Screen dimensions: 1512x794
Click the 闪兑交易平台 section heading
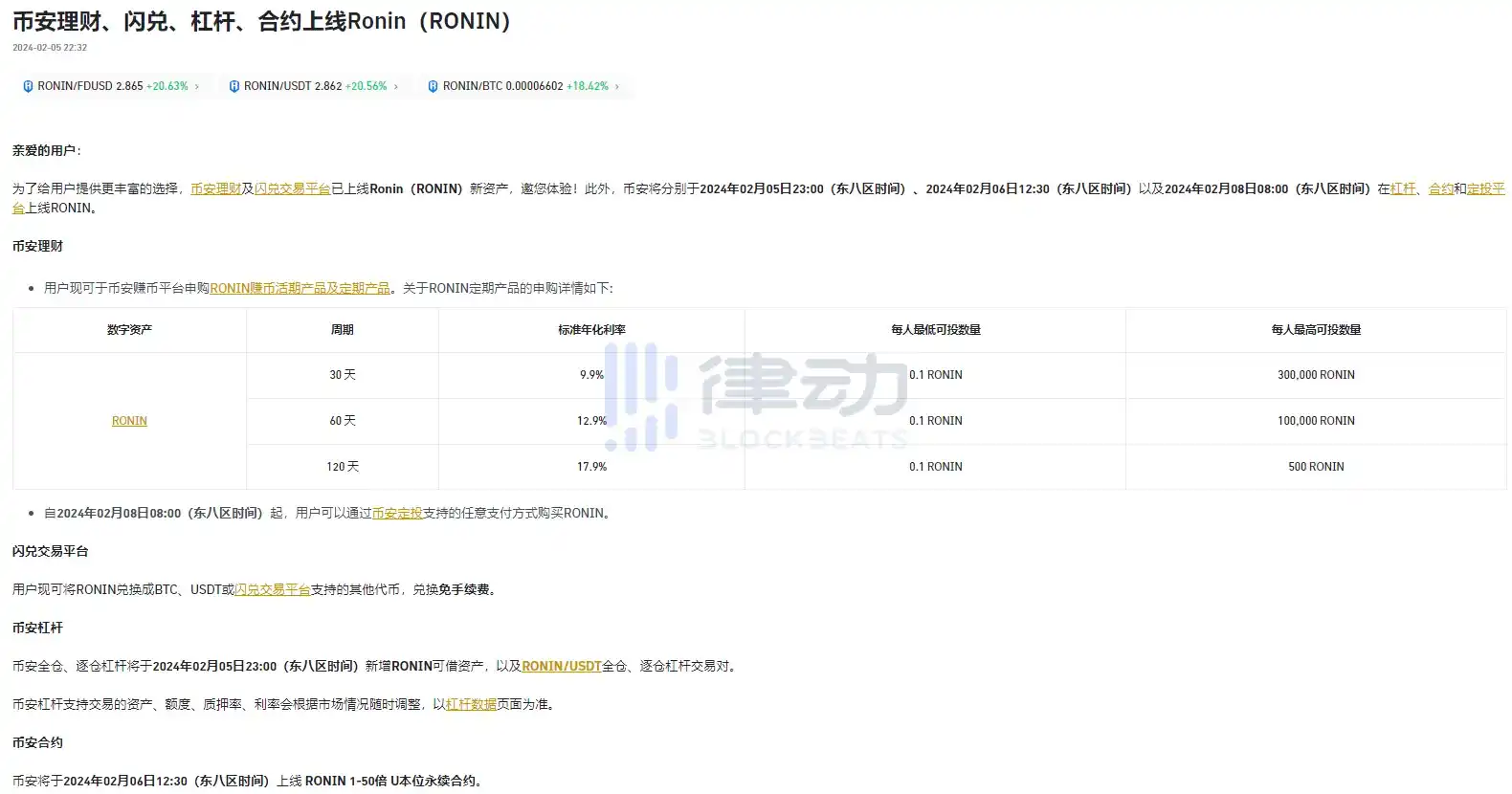point(50,552)
